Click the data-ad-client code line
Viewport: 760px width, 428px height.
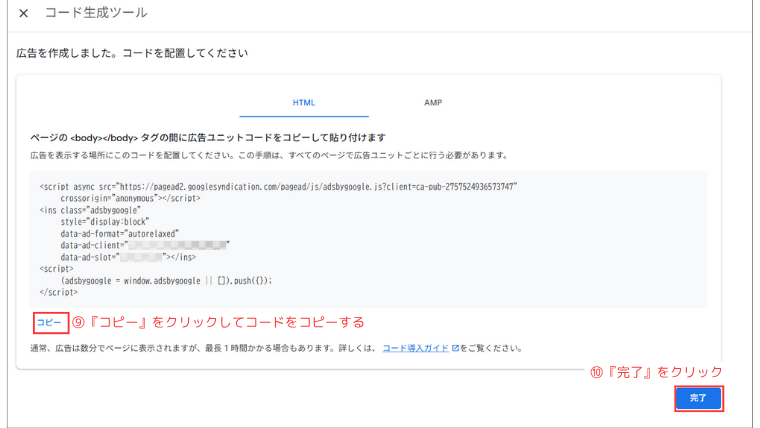(145, 245)
